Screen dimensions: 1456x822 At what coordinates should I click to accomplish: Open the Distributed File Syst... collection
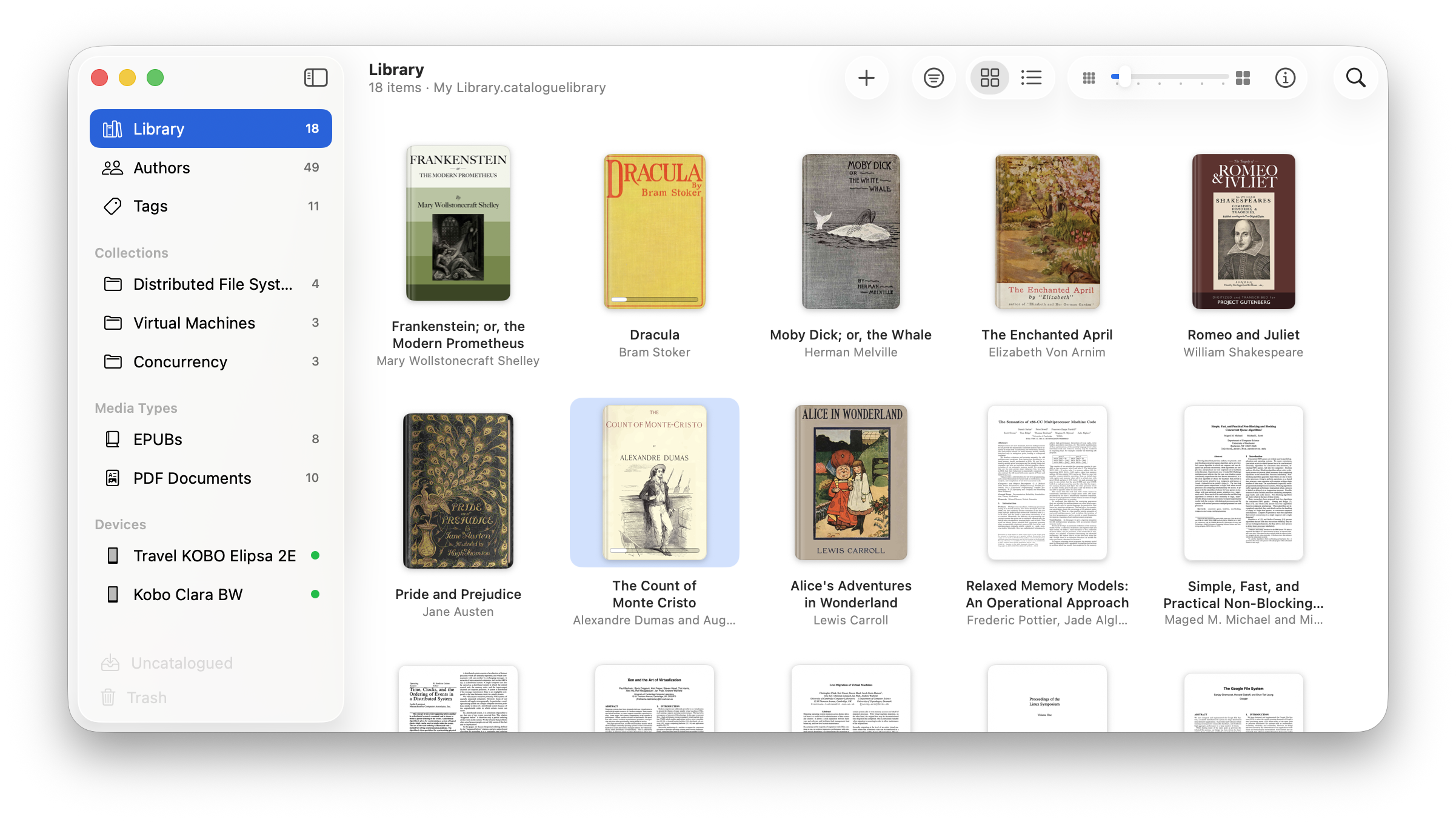tap(211, 284)
